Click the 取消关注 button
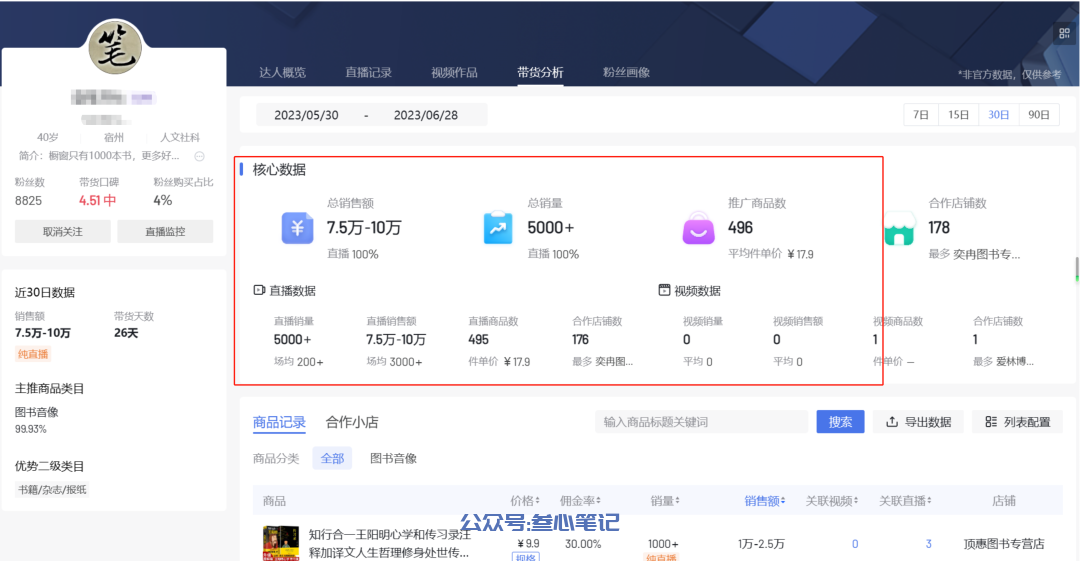 click(63, 232)
